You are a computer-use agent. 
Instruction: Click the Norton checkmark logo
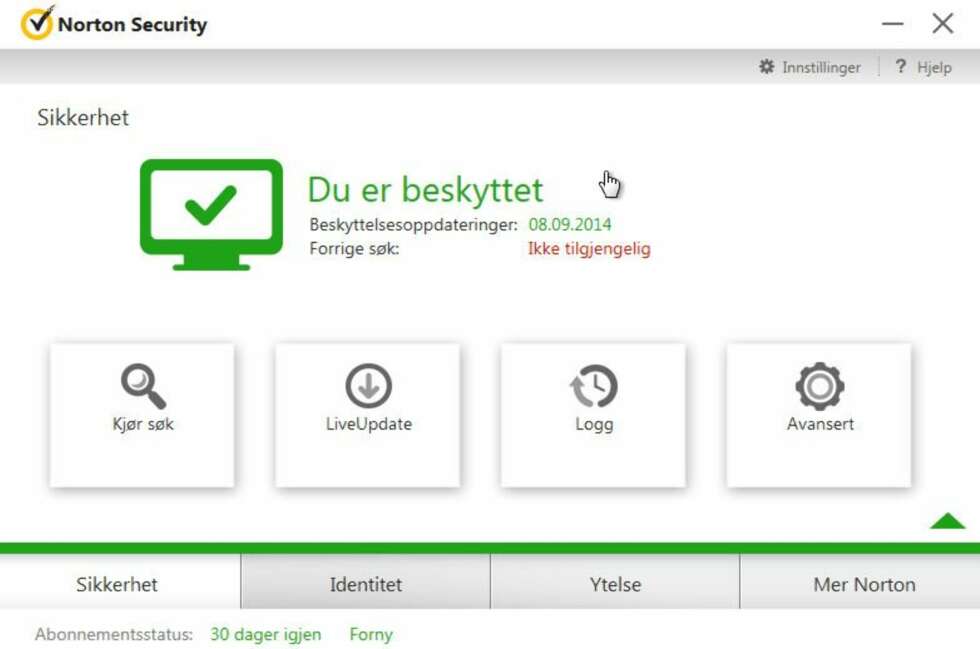click(38, 23)
